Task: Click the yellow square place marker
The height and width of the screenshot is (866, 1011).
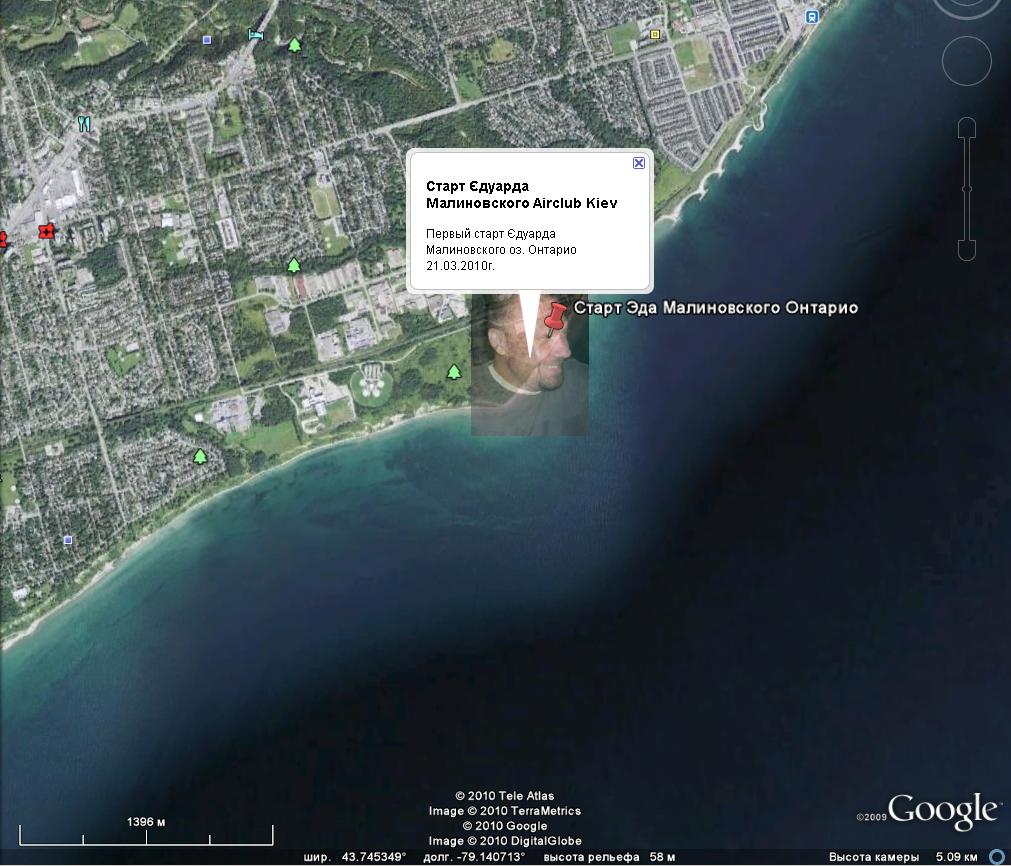Action: pyautogui.click(x=655, y=34)
